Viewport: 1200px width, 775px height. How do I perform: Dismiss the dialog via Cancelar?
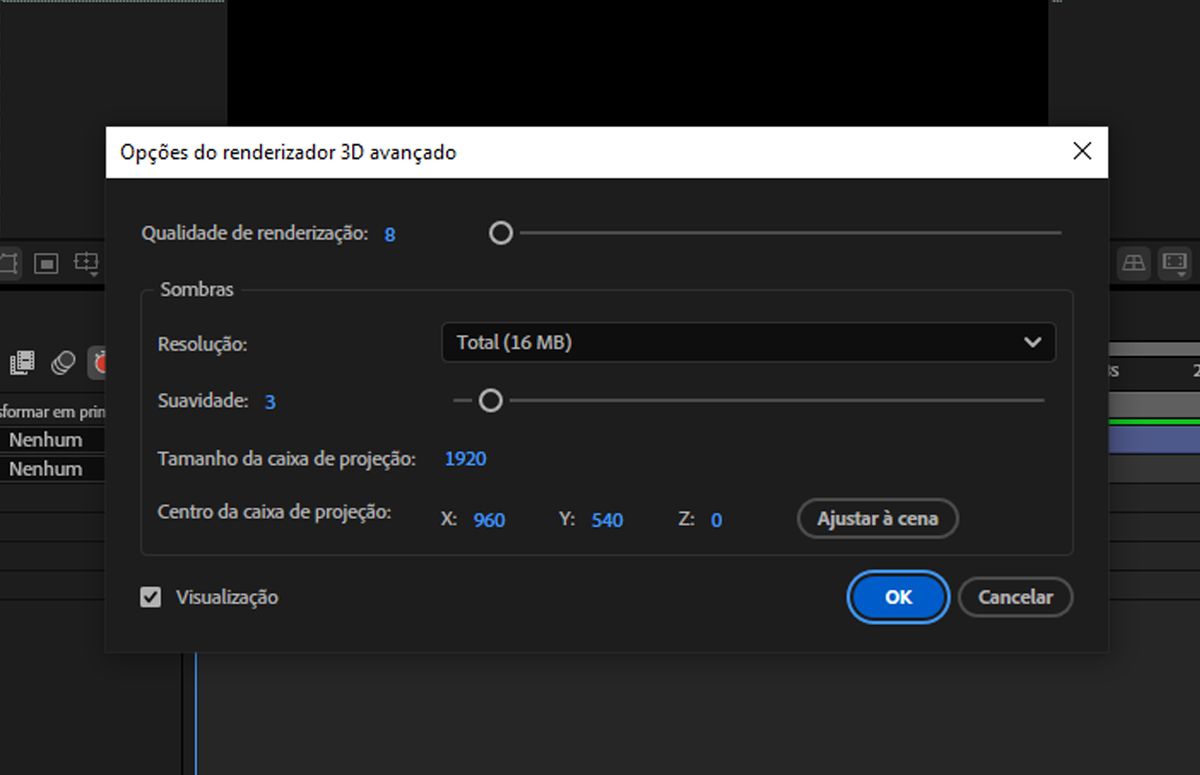click(x=1015, y=597)
